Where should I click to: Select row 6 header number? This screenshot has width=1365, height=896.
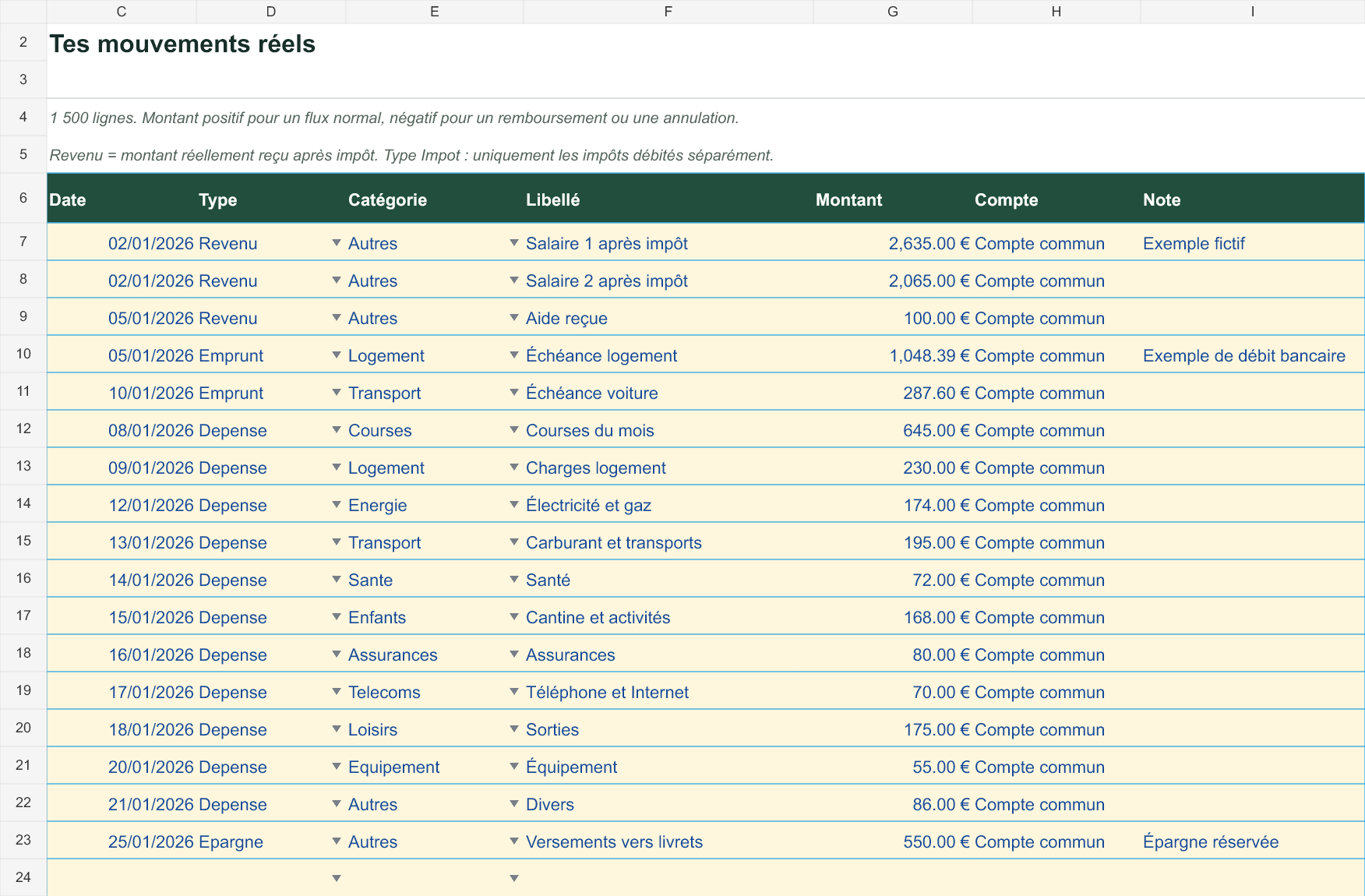pos(23,198)
